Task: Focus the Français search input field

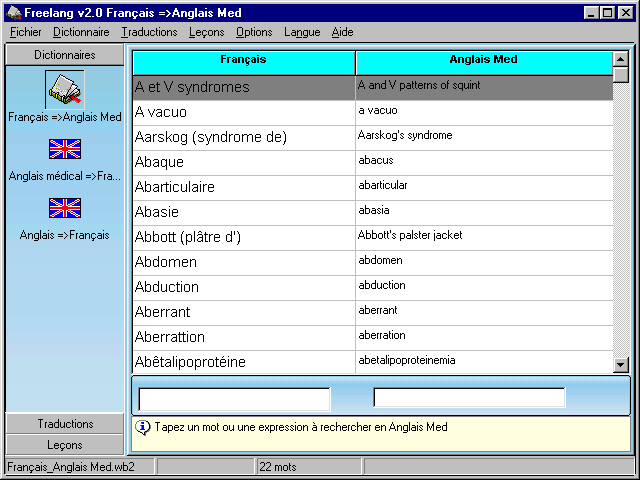Action: point(234,399)
